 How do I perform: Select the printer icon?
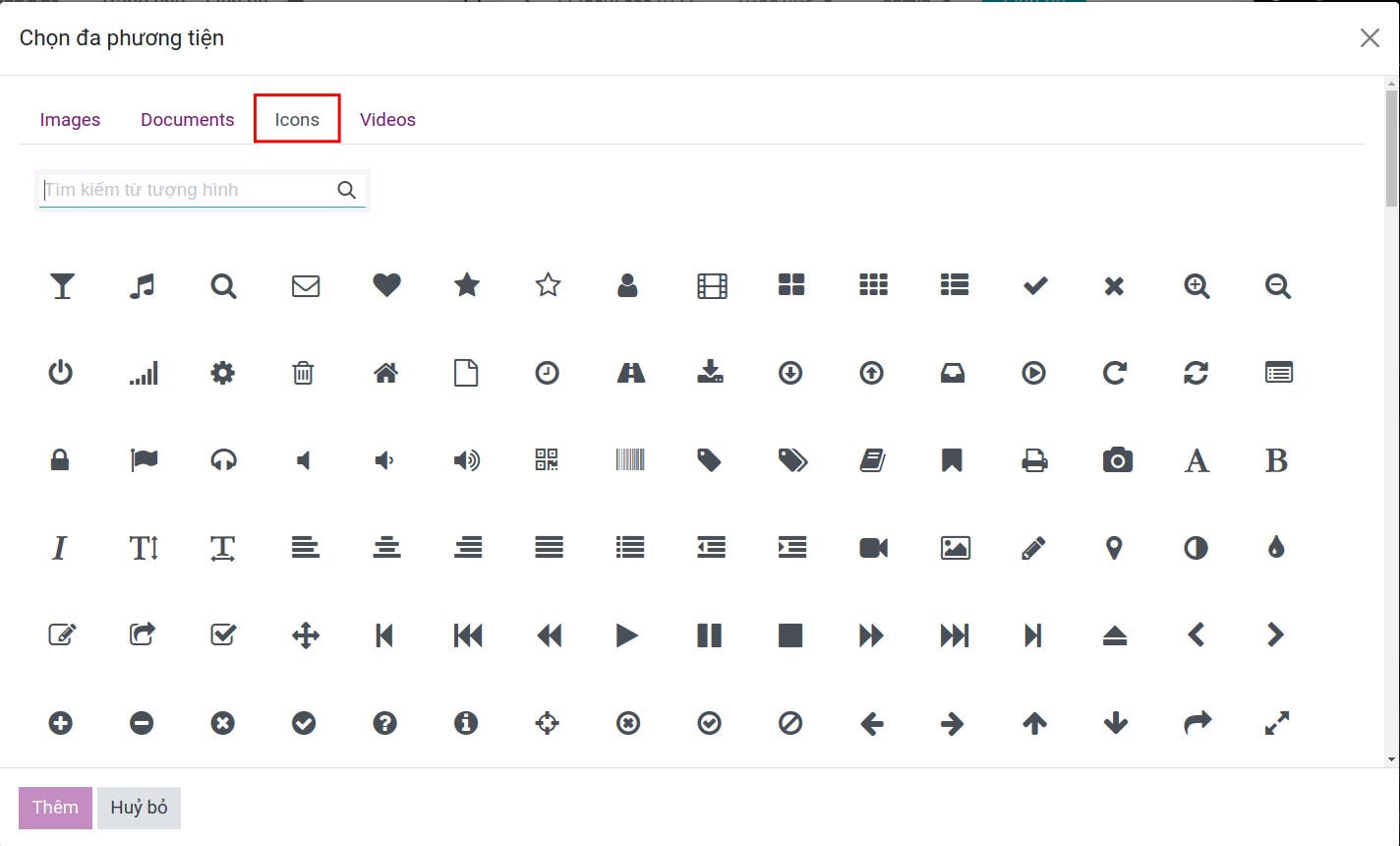tap(1034, 459)
